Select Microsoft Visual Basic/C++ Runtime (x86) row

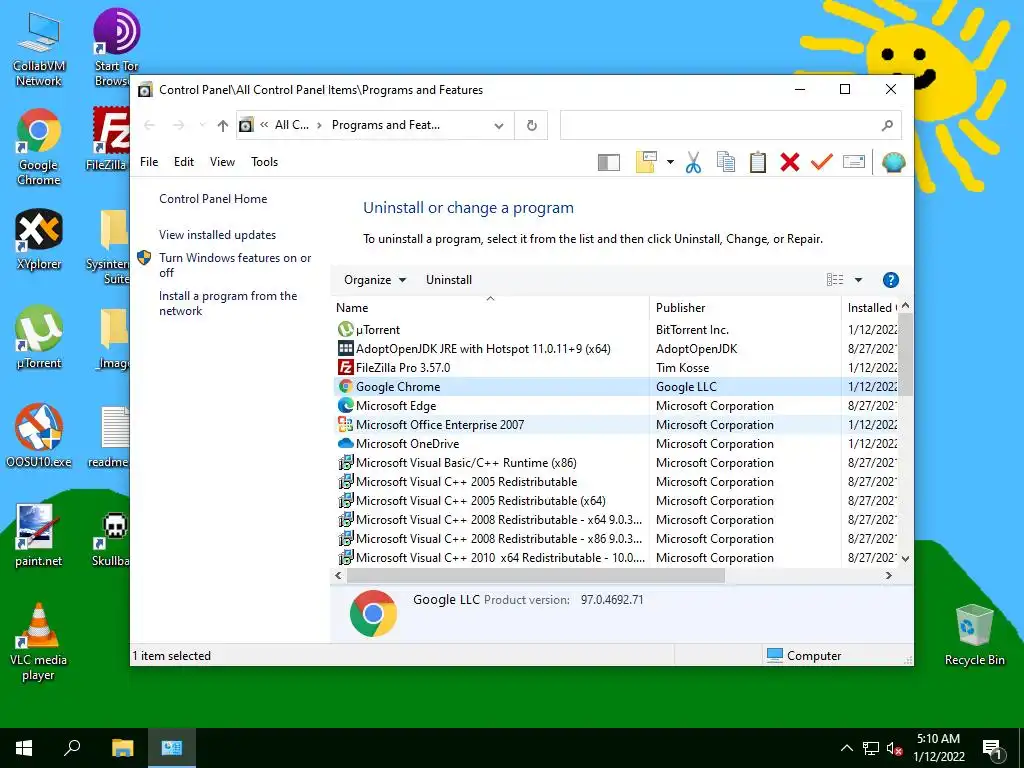pos(616,462)
